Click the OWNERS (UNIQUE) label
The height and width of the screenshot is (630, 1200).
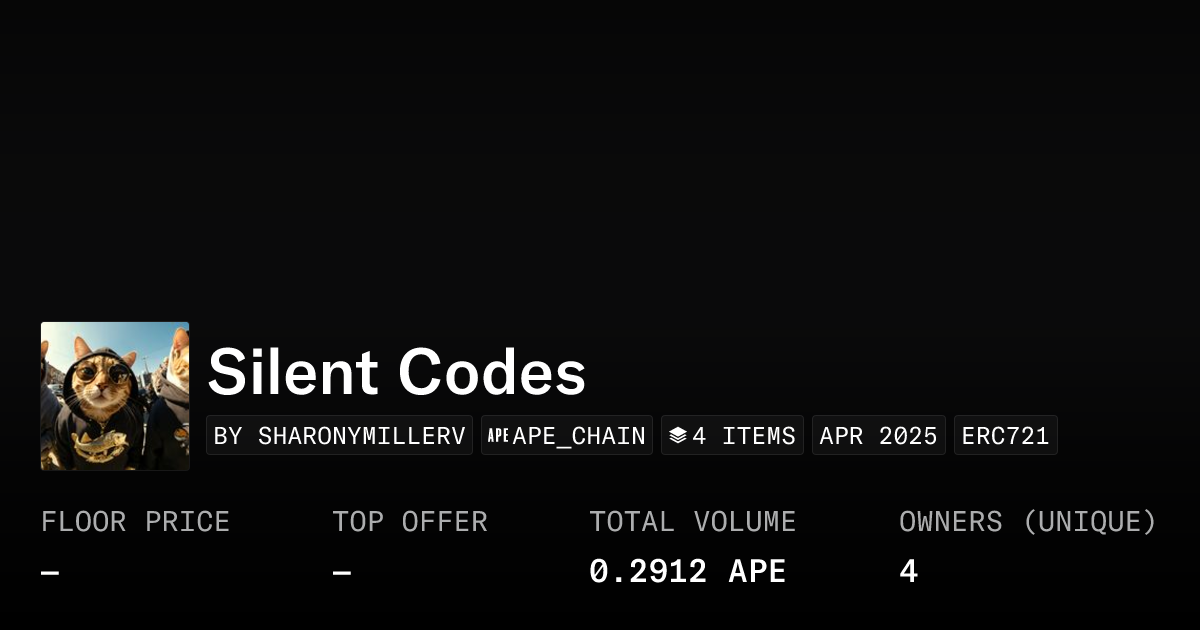pyautogui.click(x=1027, y=522)
